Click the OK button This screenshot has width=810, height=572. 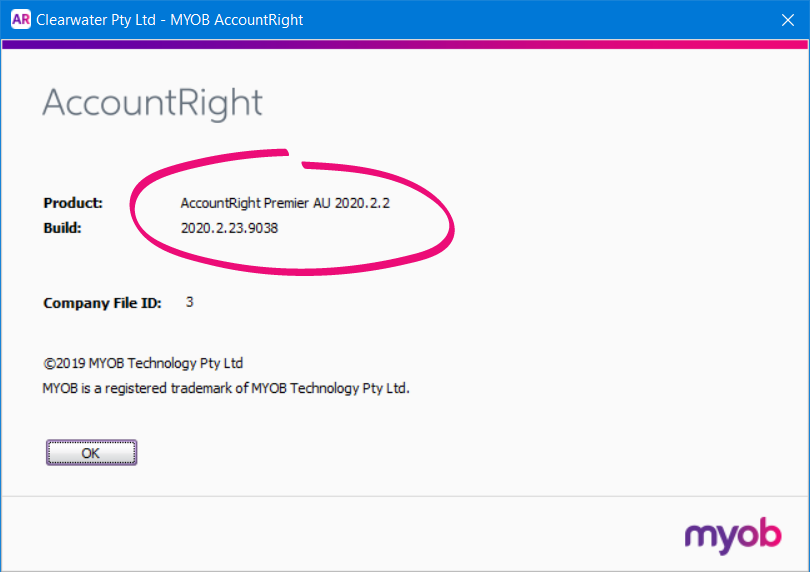click(91, 453)
